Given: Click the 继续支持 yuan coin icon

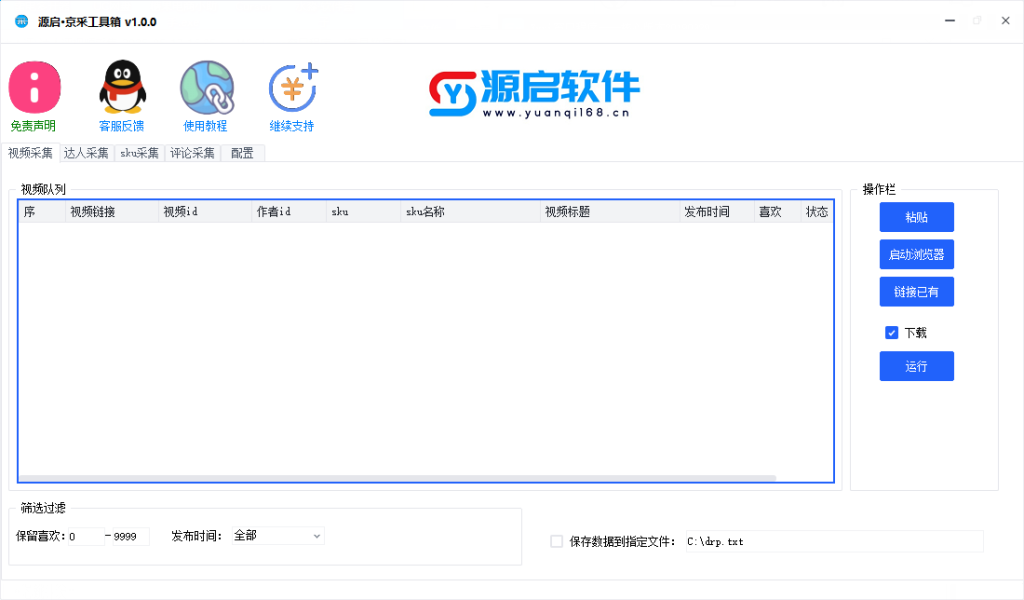Looking at the screenshot, I should tap(292, 88).
